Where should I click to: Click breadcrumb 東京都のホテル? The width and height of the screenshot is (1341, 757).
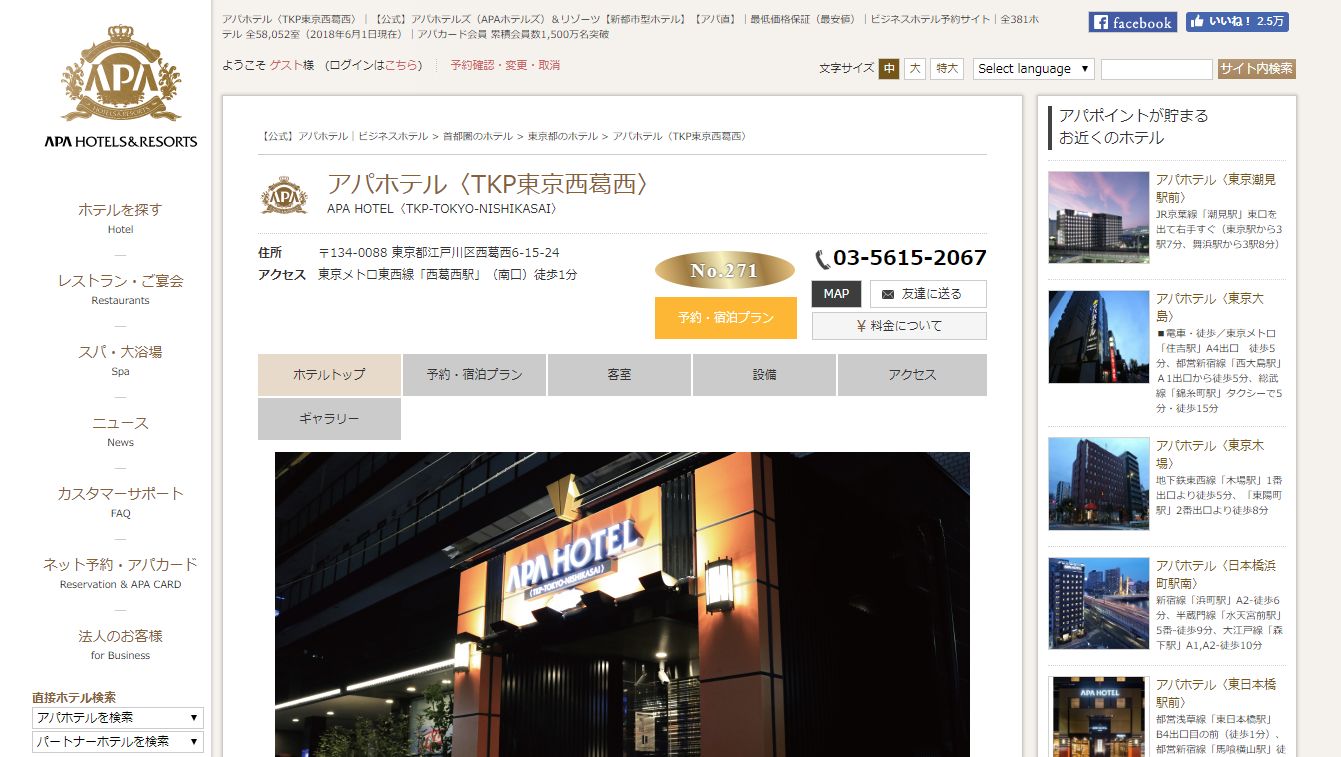(563, 136)
